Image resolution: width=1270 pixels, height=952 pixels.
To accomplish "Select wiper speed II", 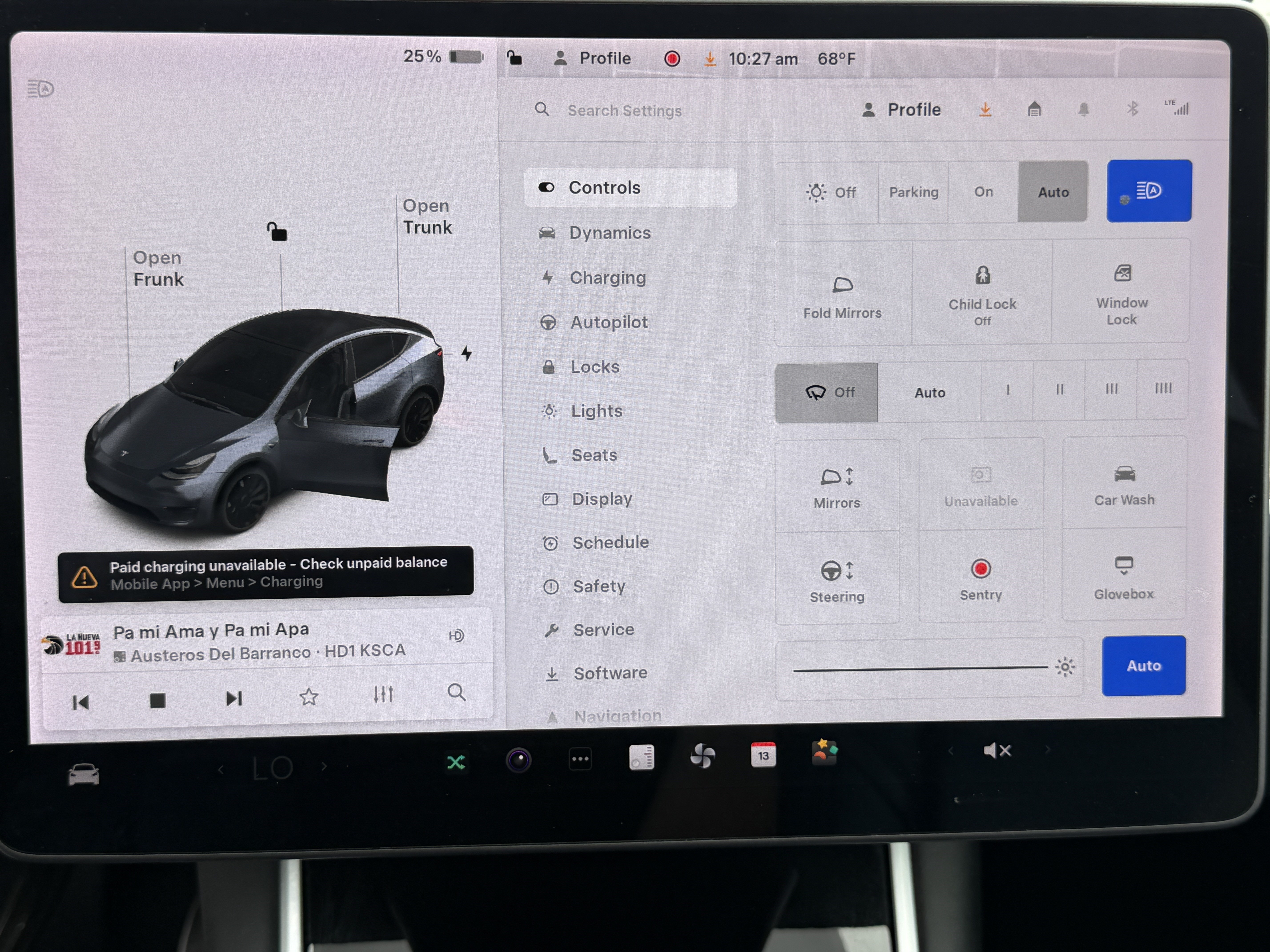I will pyautogui.click(x=1059, y=390).
